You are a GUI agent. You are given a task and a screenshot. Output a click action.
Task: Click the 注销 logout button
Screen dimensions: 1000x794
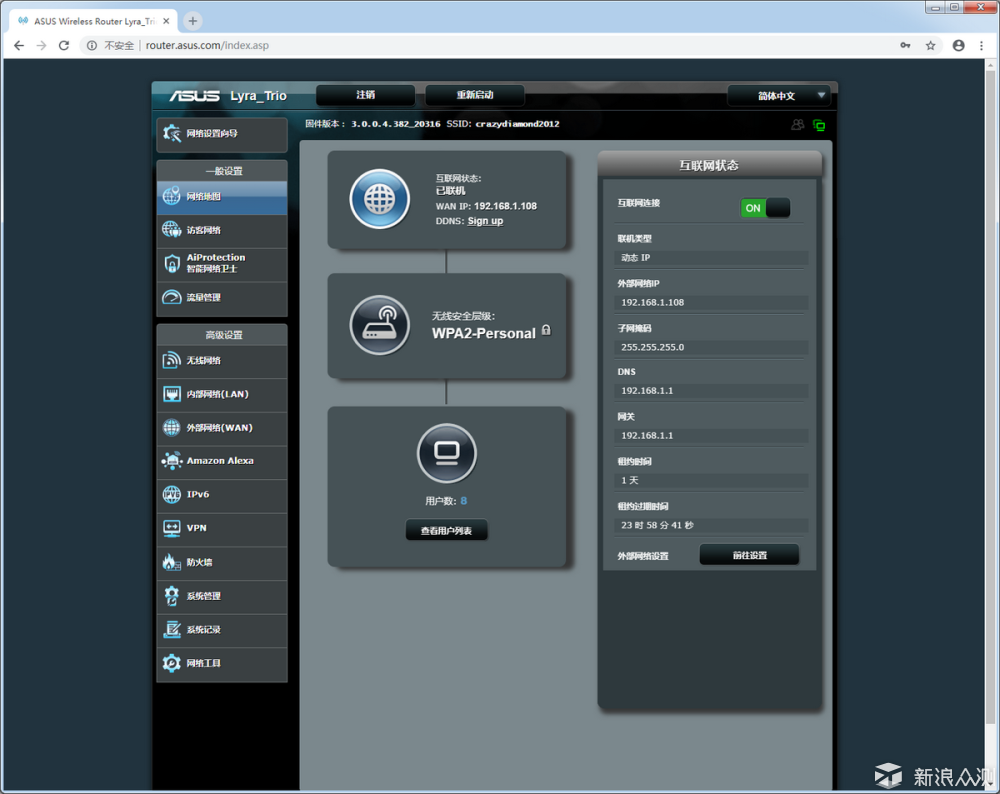pyautogui.click(x=365, y=95)
